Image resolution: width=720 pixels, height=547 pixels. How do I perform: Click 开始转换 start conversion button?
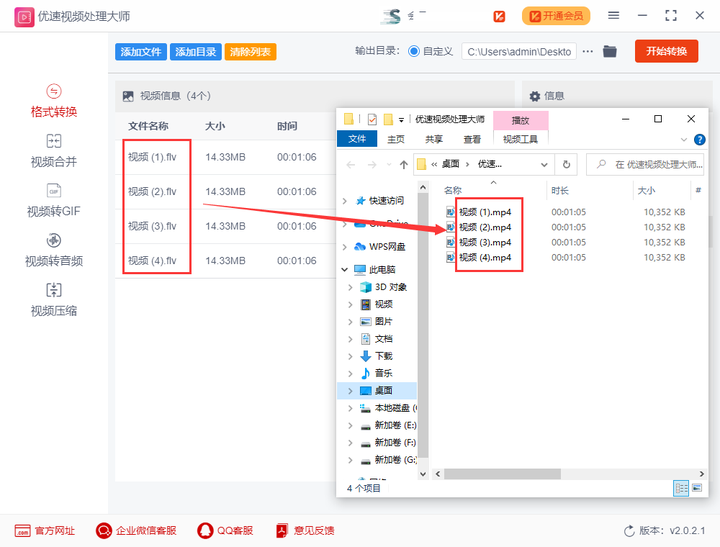(666, 51)
